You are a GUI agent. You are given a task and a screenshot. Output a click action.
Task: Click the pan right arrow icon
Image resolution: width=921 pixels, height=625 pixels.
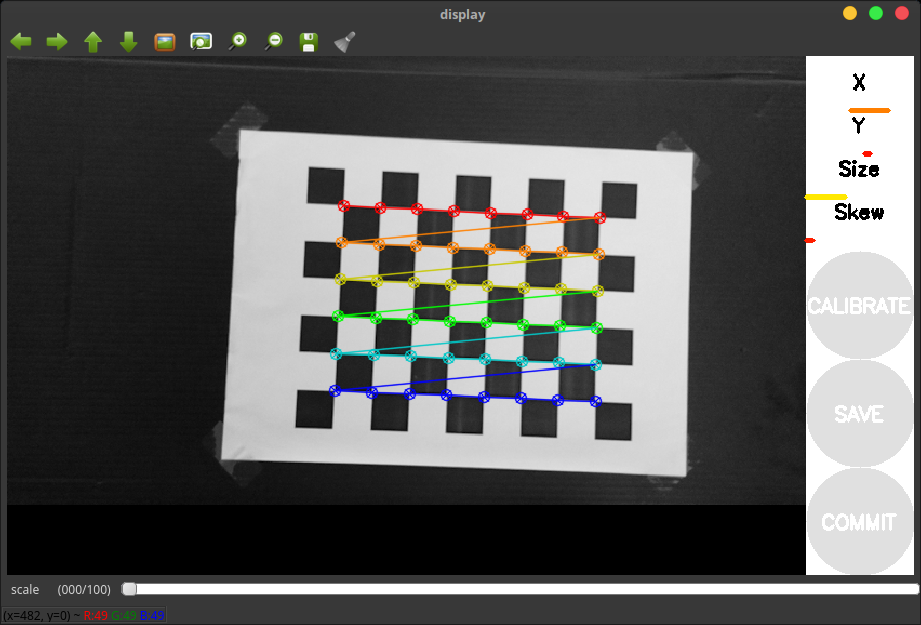[57, 42]
